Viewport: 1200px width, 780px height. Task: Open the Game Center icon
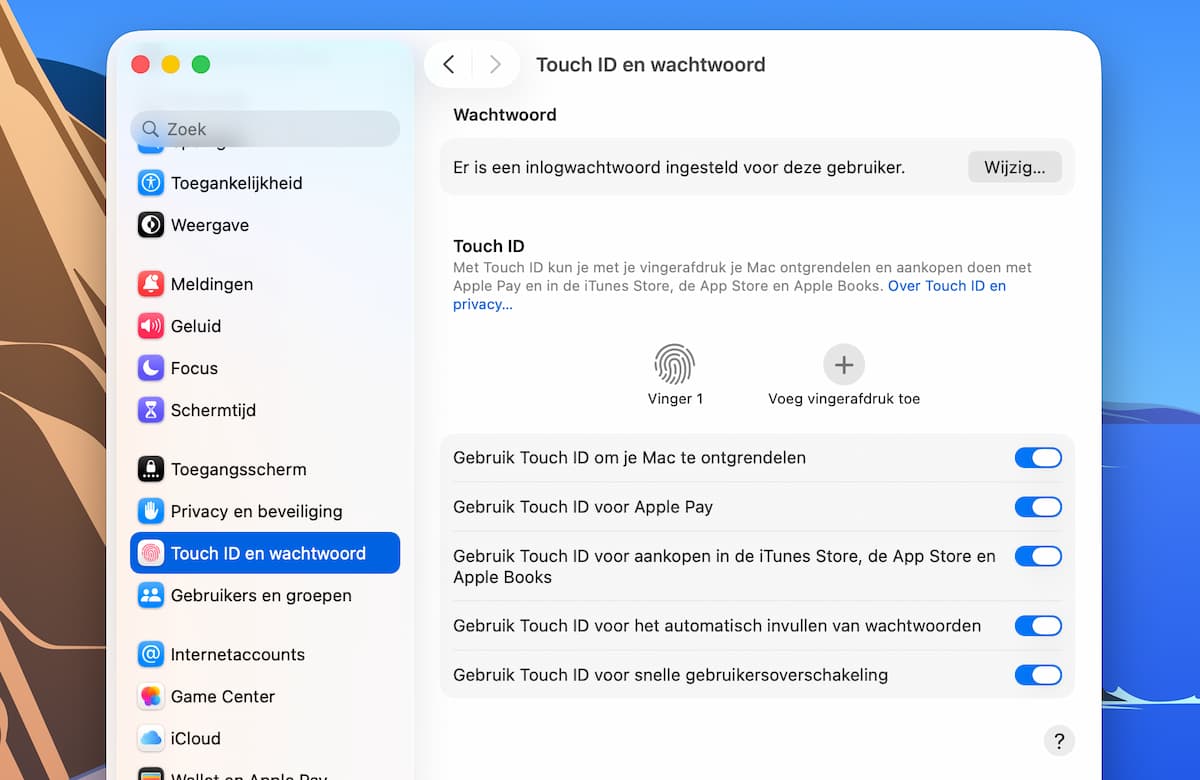pyautogui.click(x=151, y=696)
